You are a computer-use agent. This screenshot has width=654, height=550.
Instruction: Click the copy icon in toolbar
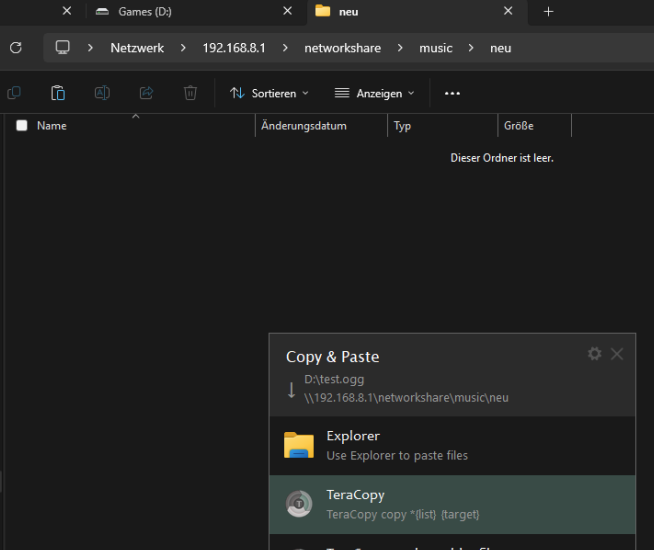coord(14,93)
